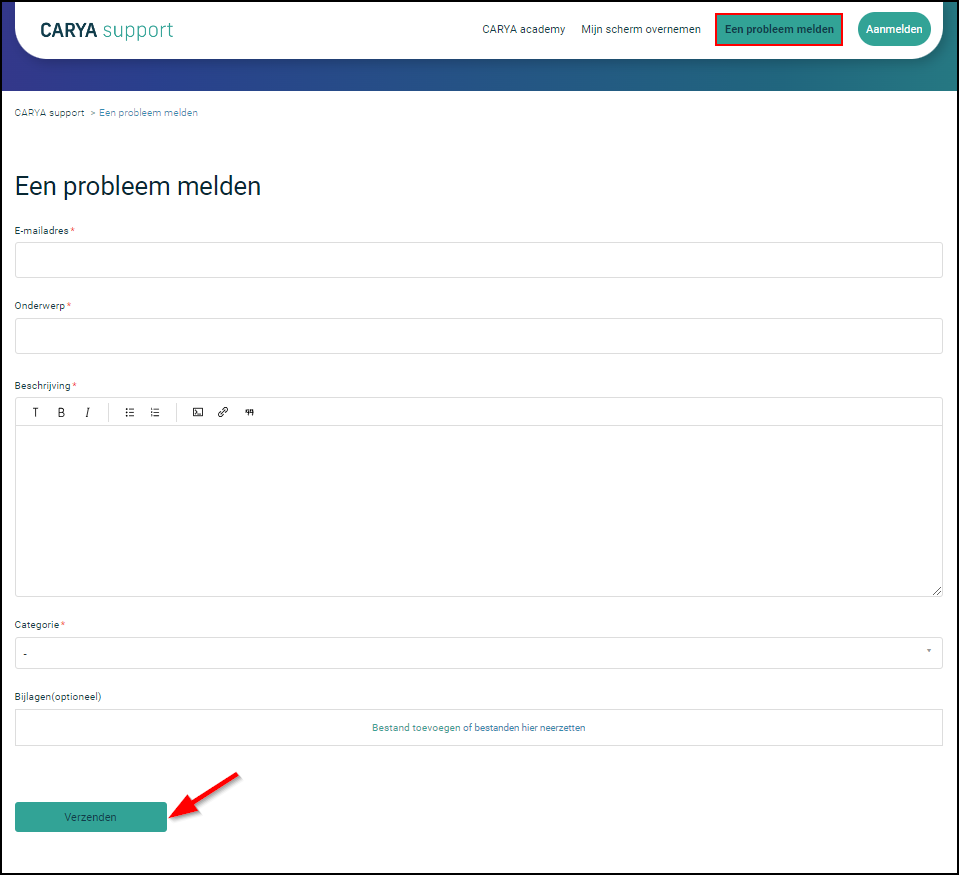959x875 pixels.
Task: Open CARYA academy from top navigation
Action: (x=523, y=30)
